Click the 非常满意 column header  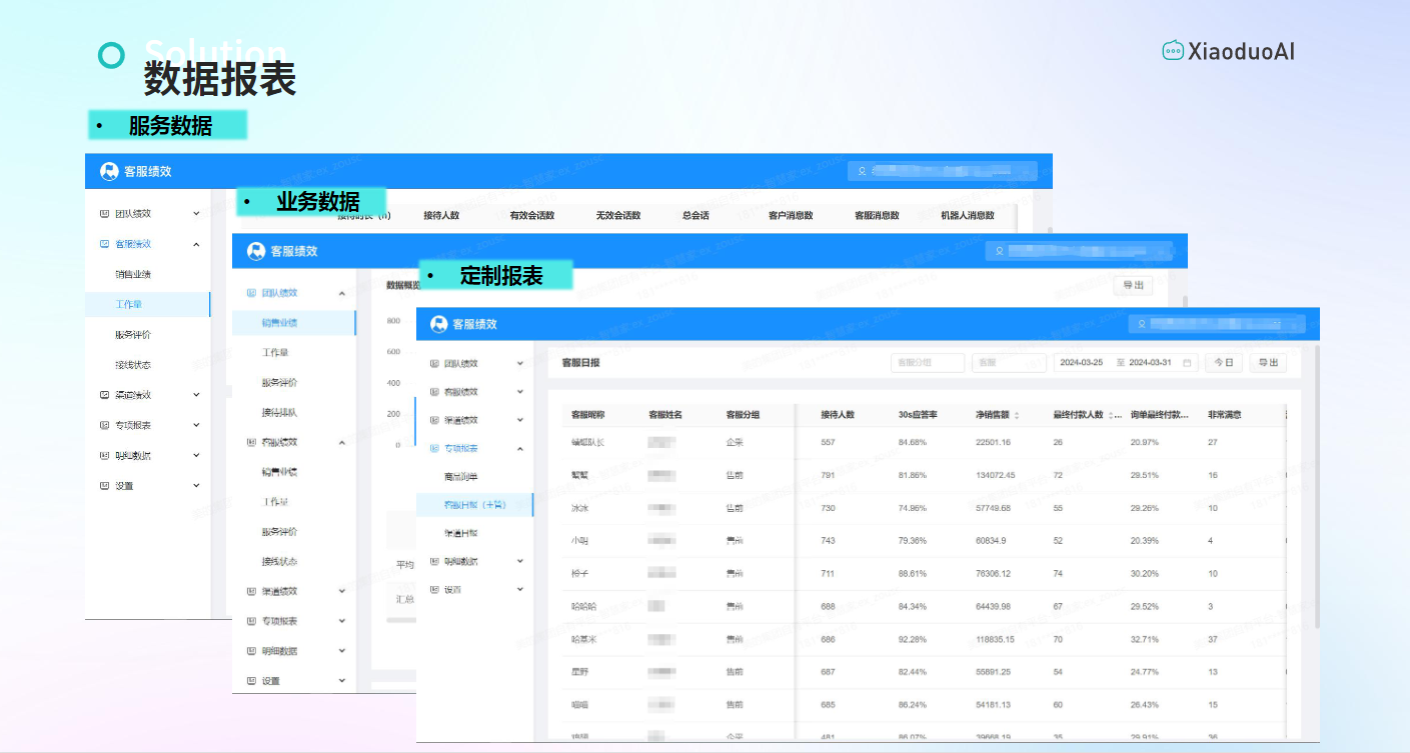coord(1225,415)
